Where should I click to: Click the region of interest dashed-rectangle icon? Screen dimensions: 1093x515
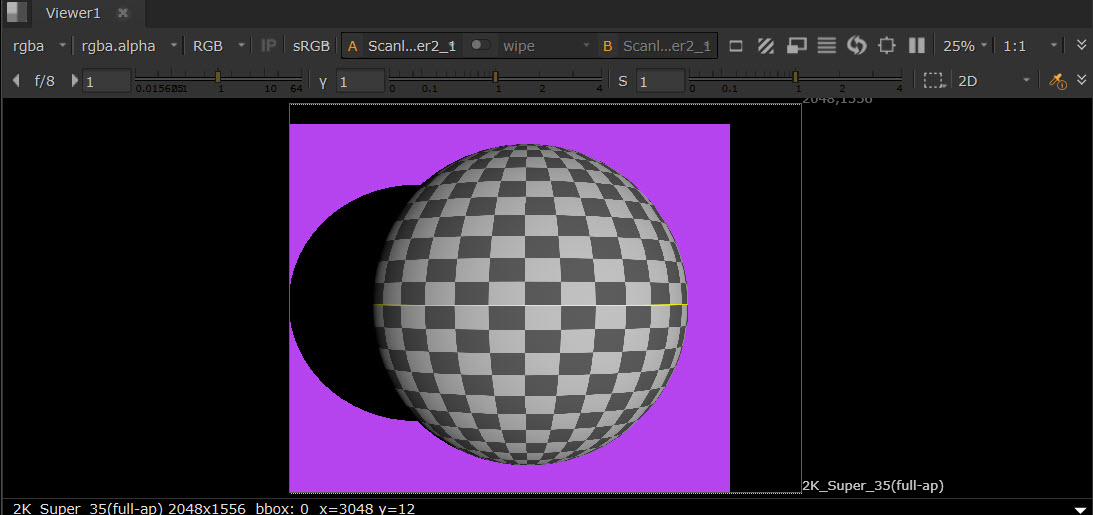tap(933, 81)
